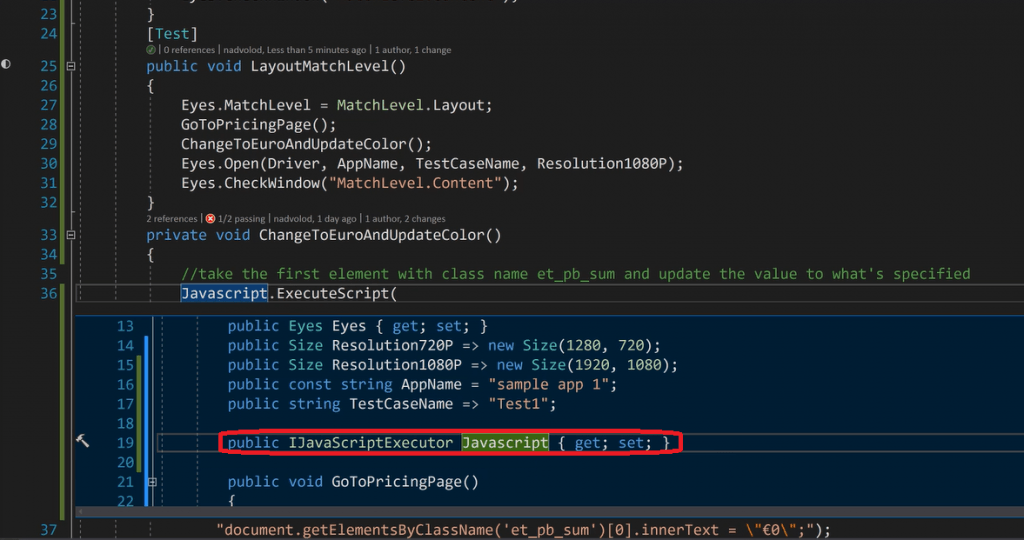Viewport: 1024px width, 540px height.
Task: Click 'nadvolod, Less than 5 minutes ago' CodeLens
Action: tap(295, 49)
